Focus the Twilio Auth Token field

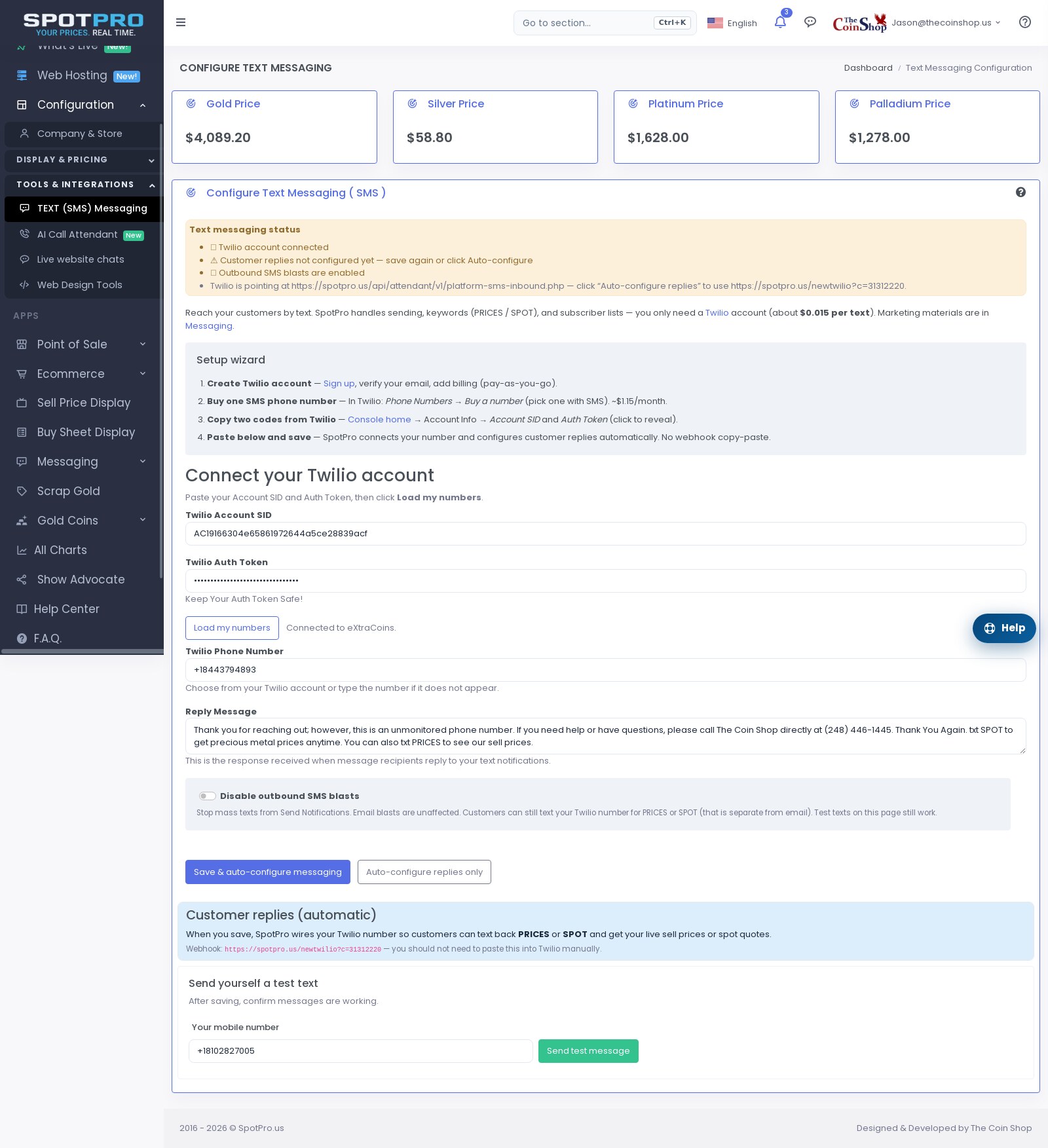coord(605,581)
